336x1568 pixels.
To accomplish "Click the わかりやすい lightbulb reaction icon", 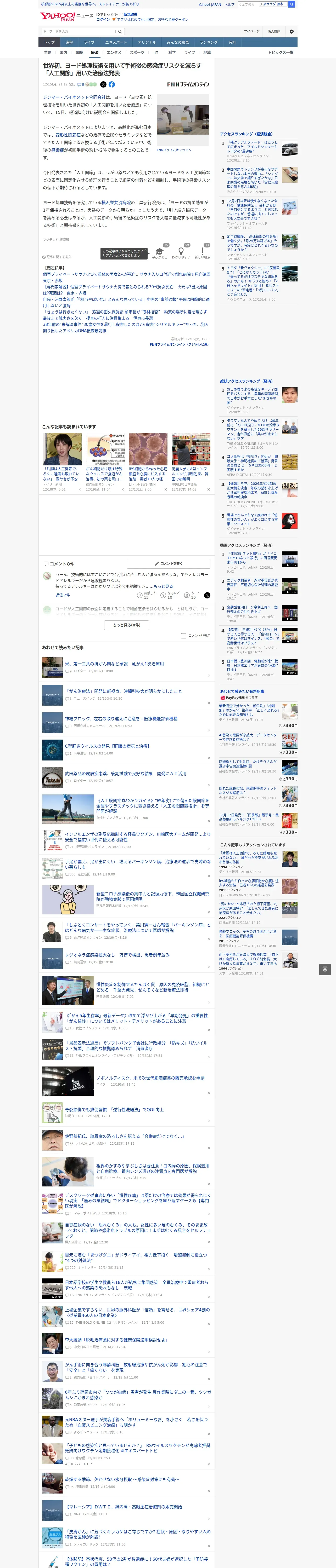I will [x=181, y=251].
